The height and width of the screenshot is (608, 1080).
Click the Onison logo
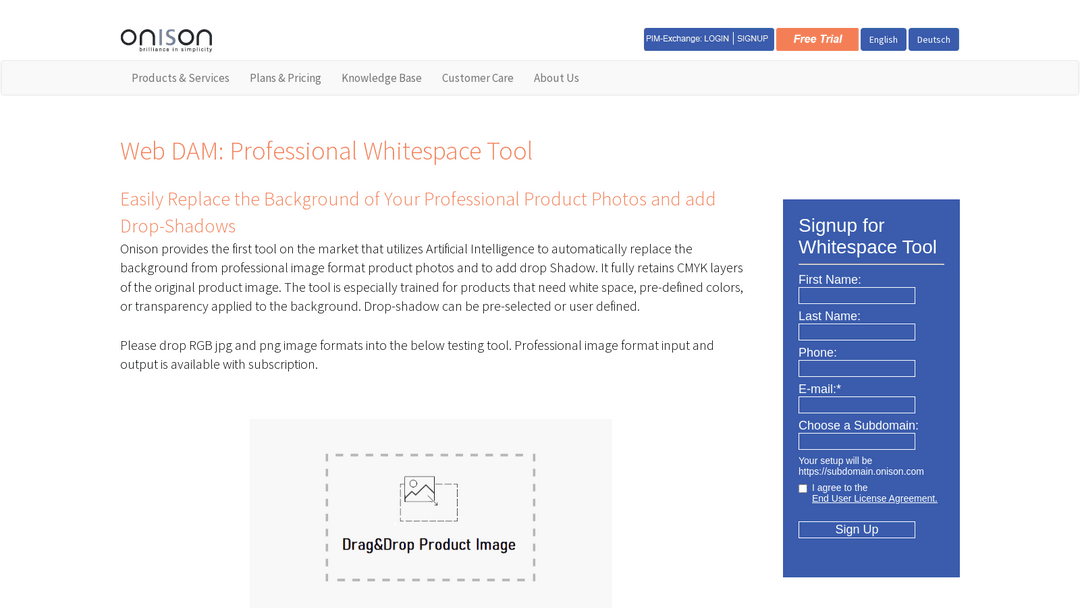coord(166,40)
